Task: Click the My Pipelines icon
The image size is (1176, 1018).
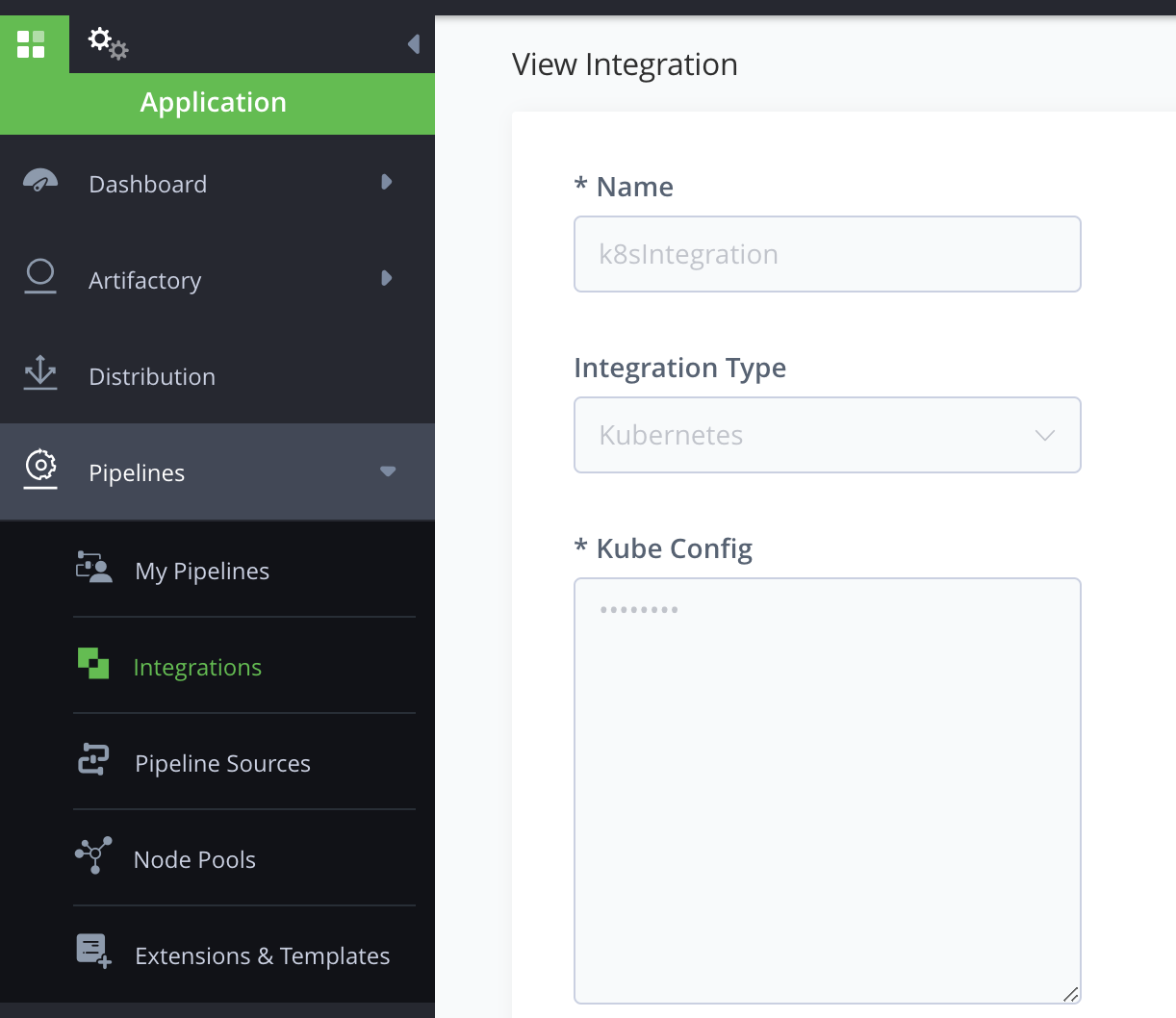Action: (93, 568)
